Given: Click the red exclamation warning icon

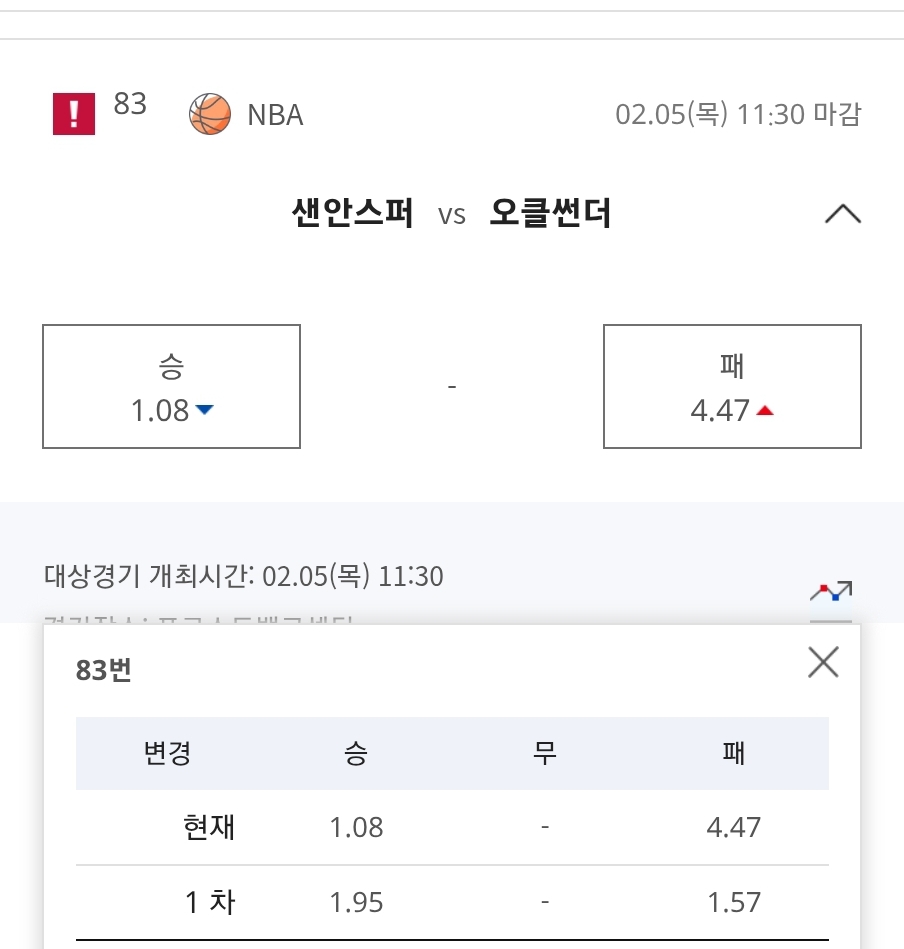Looking at the screenshot, I should tap(74, 114).
